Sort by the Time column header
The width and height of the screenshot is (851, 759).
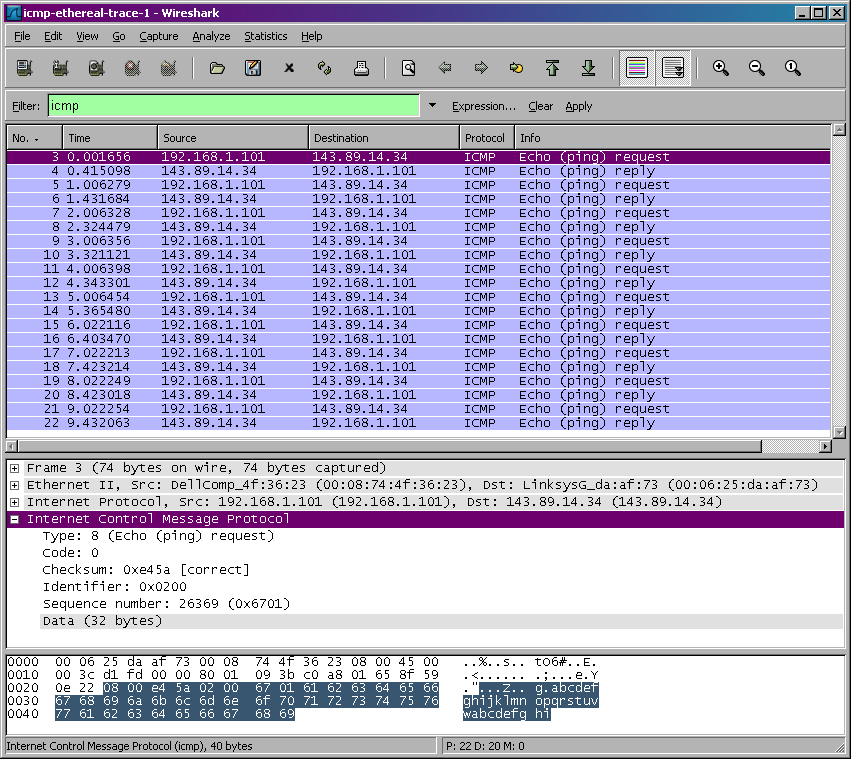pos(110,138)
